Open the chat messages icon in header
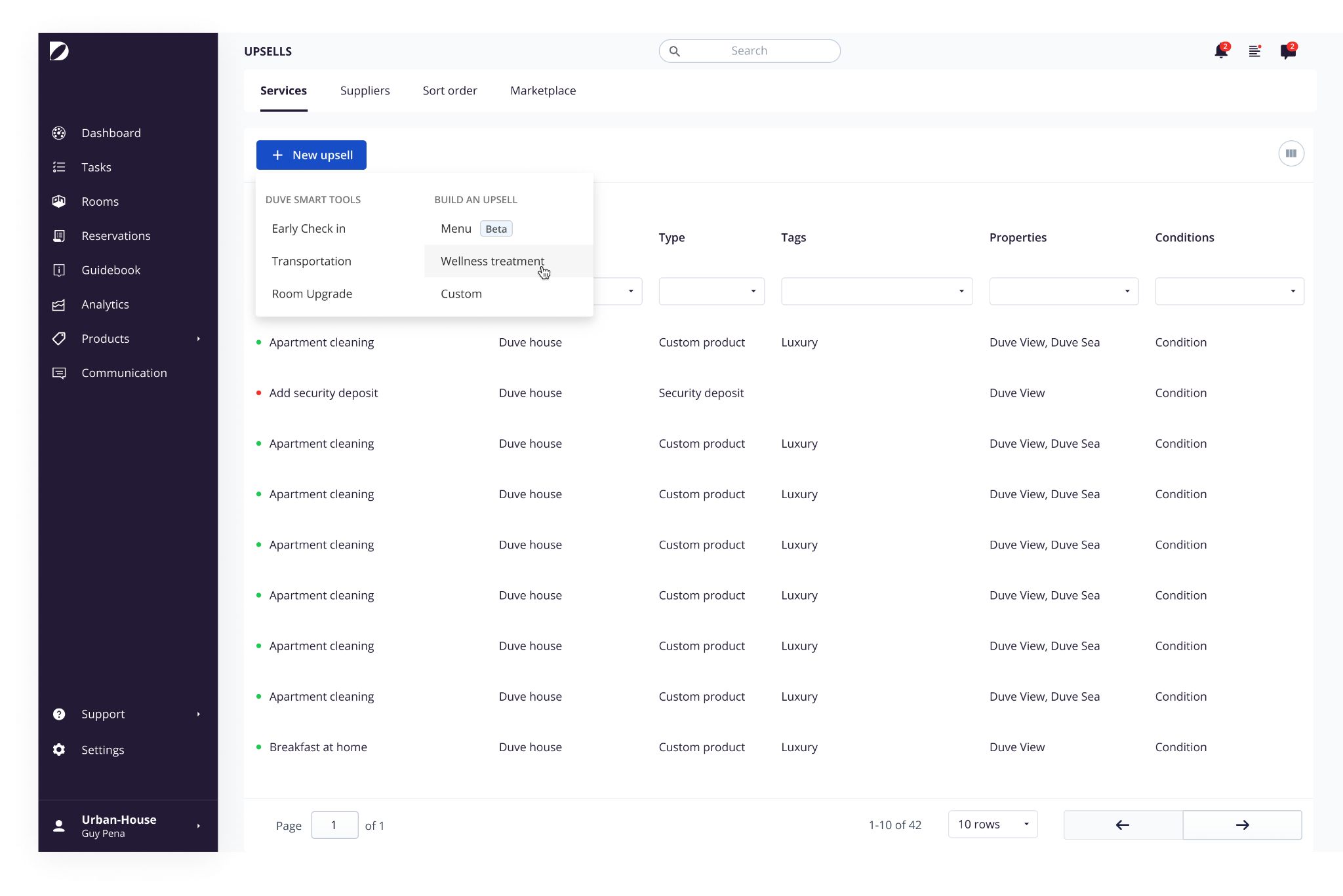This screenshot has width=1343, height=896. (x=1289, y=51)
